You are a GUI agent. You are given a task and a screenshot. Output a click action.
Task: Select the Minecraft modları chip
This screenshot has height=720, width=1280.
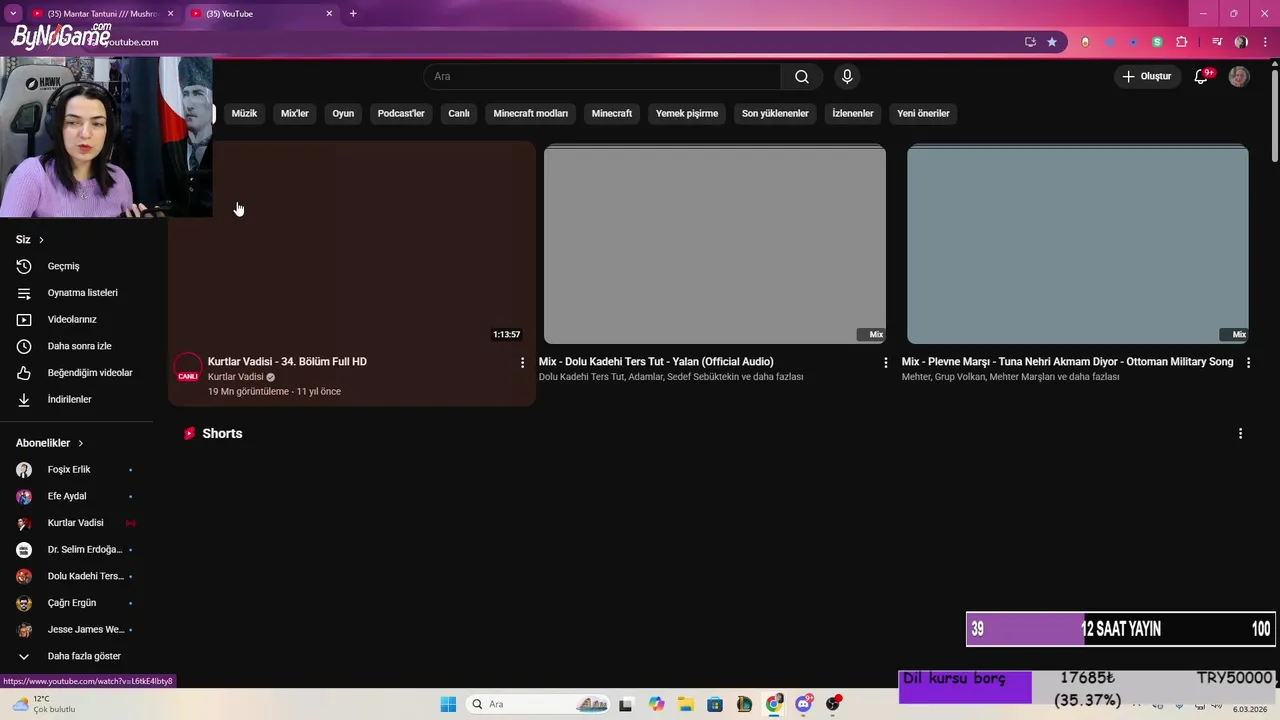(531, 114)
